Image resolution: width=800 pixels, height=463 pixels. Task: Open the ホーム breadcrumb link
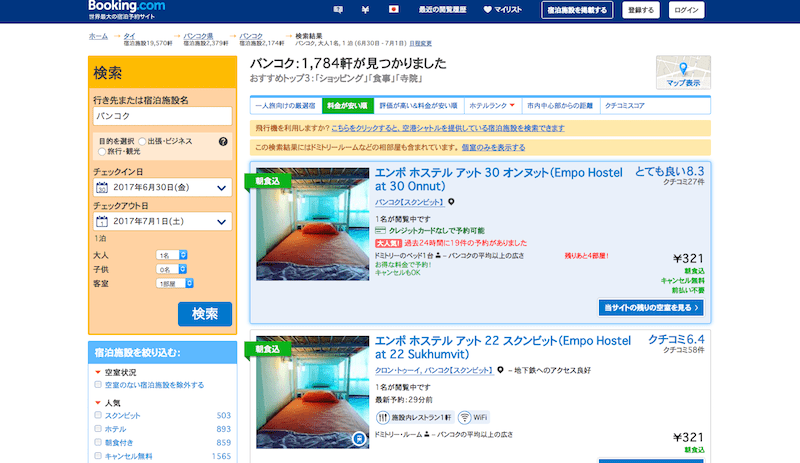98,36
